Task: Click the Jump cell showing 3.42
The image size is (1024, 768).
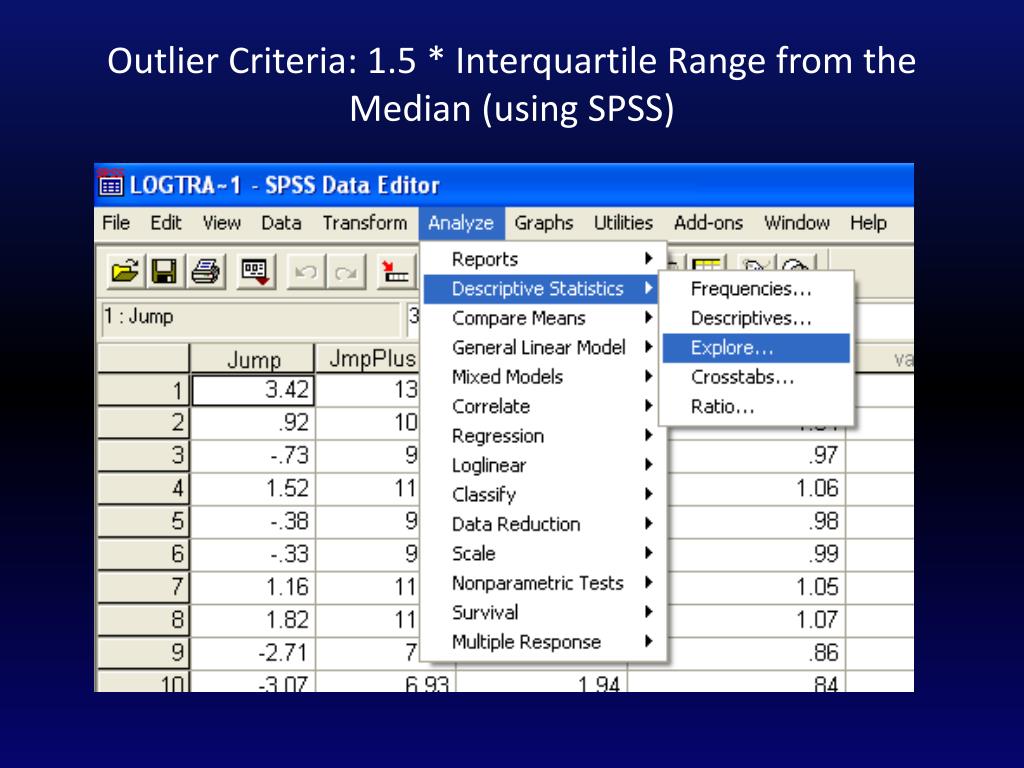Action: click(253, 390)
